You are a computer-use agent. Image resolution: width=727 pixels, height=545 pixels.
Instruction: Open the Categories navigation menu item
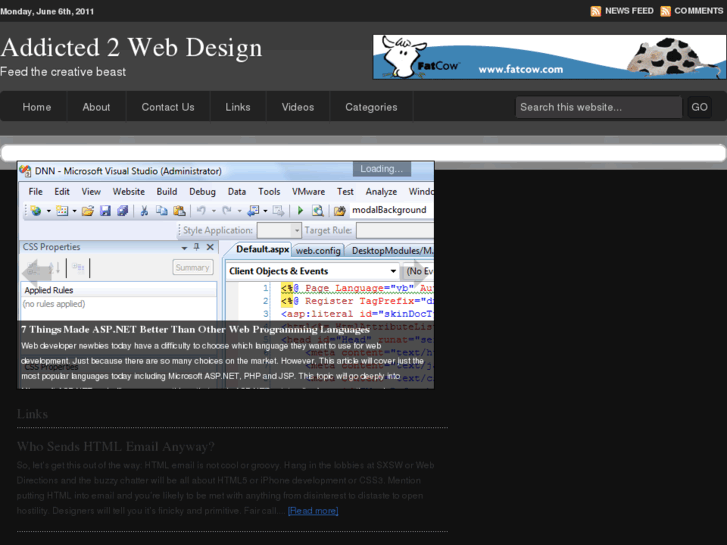[x=371, y=107]
